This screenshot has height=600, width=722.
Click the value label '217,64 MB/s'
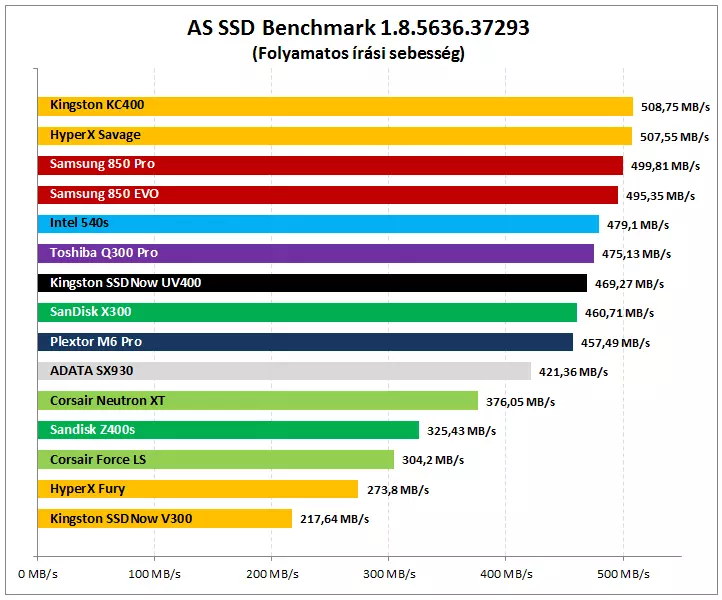click(x=335, y=519)
